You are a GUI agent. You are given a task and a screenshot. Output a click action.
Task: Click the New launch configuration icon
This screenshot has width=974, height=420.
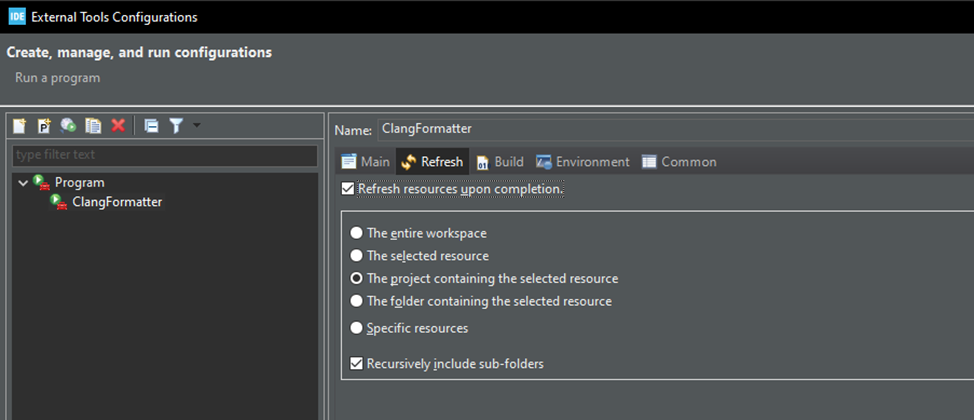pyautogui.click(x=19, y=126)
